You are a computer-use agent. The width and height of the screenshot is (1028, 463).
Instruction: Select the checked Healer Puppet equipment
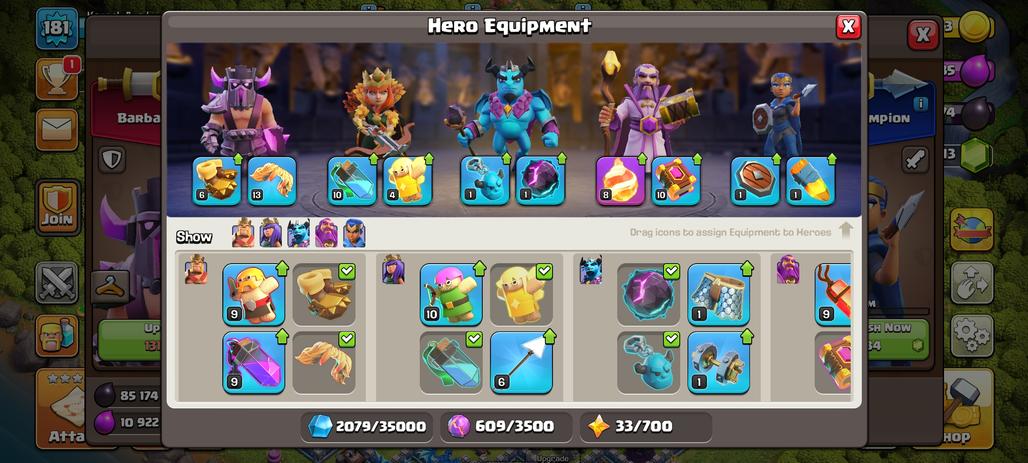coord(521,294)
